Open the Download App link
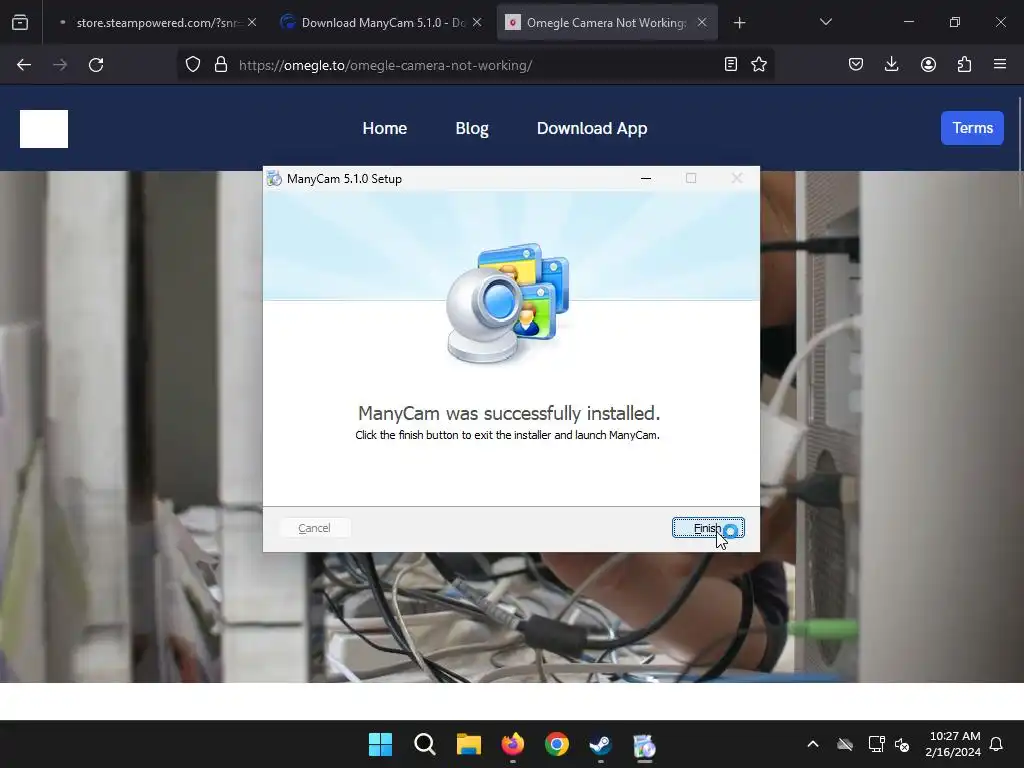 click(x=592, y=128)
